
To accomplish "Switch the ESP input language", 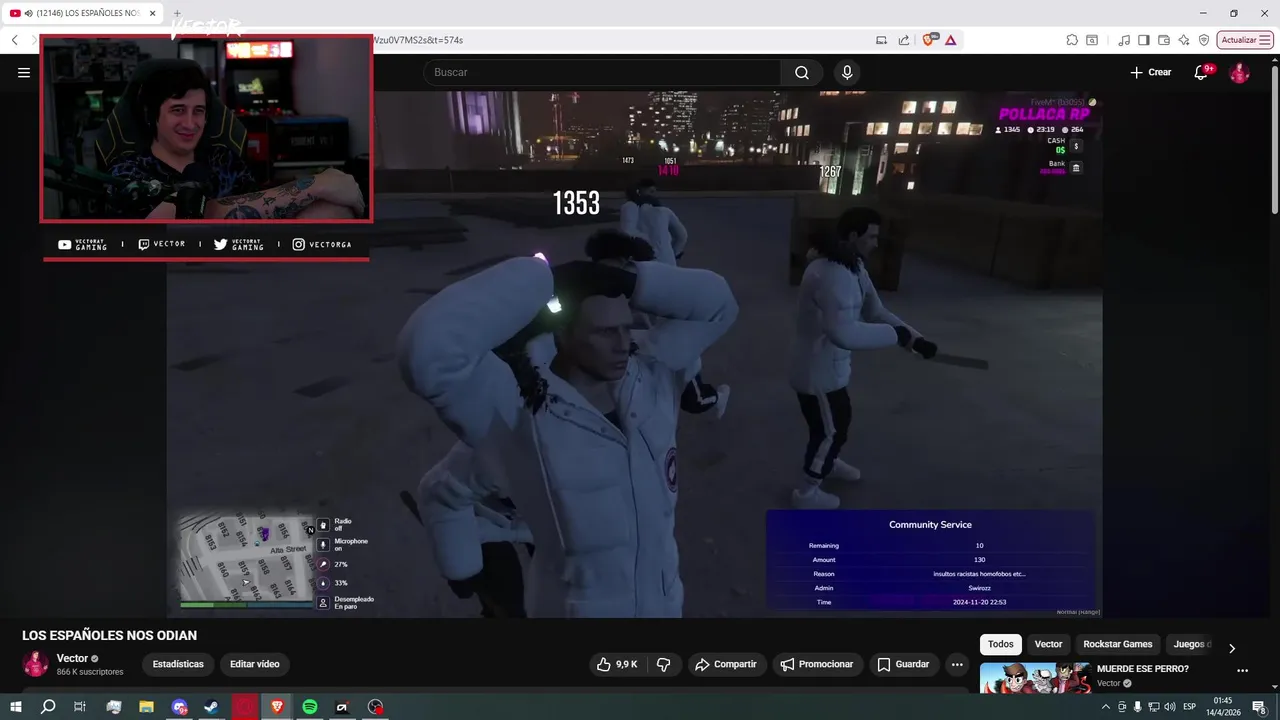I will coord(1189,707).
